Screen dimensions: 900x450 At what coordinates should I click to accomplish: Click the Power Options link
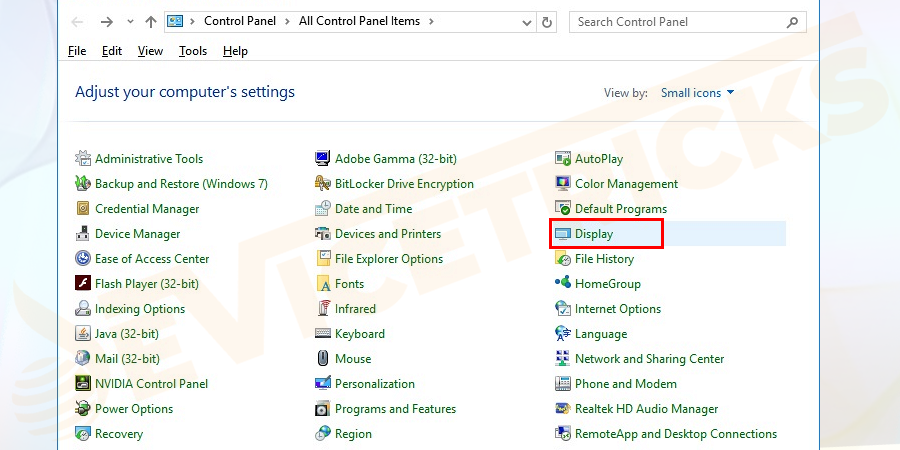click(134, 409)
